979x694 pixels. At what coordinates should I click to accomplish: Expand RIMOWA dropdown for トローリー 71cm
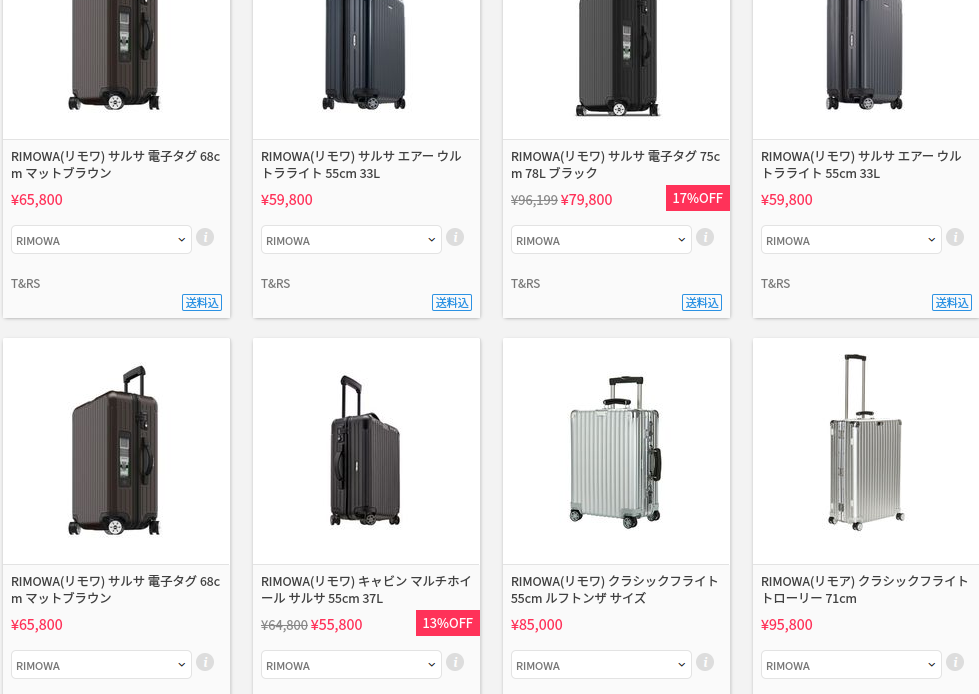coord(851,665)
